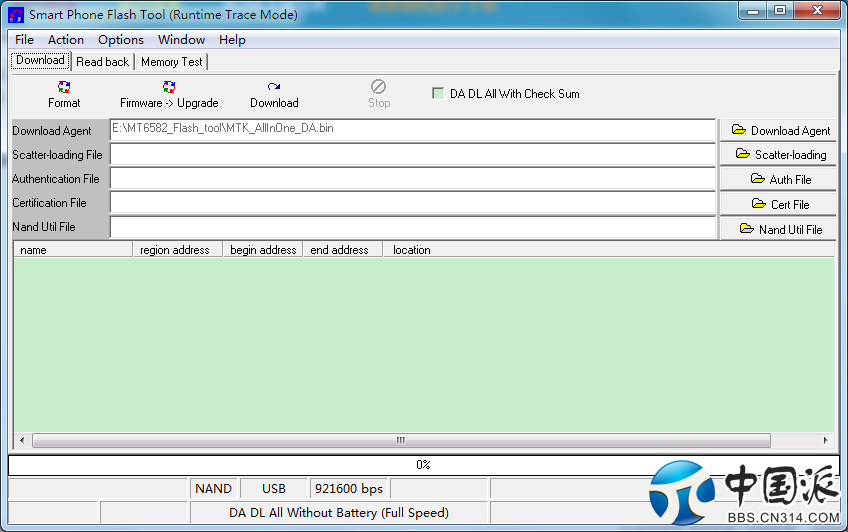Image resolution: width=848 pixels, height=532 pixels.
Task: Click the Certification File input field
Action: pos(413,203)
